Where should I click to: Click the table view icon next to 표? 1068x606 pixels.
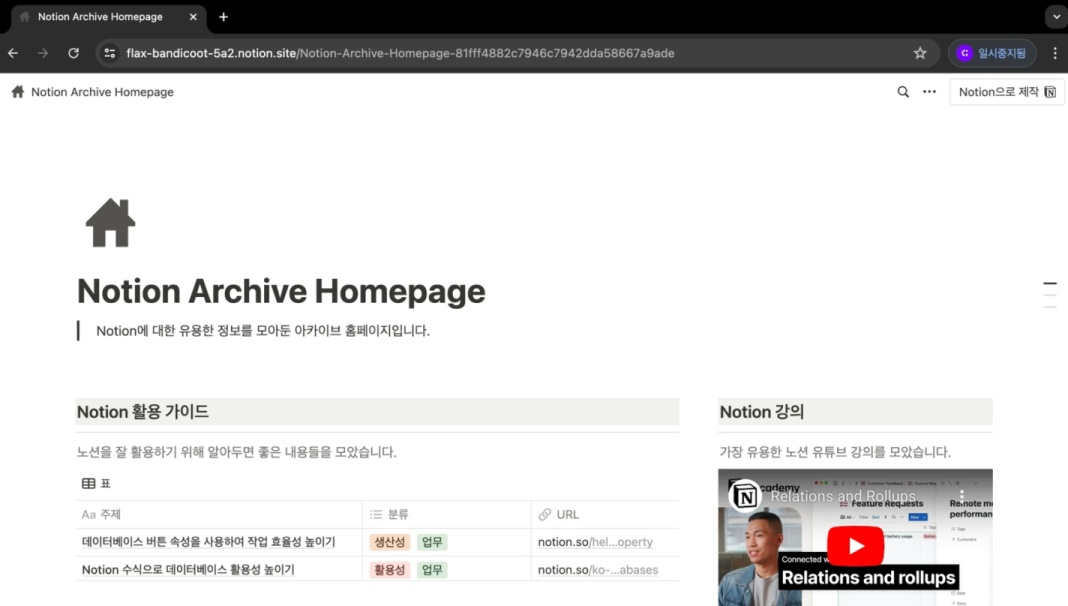89,483
